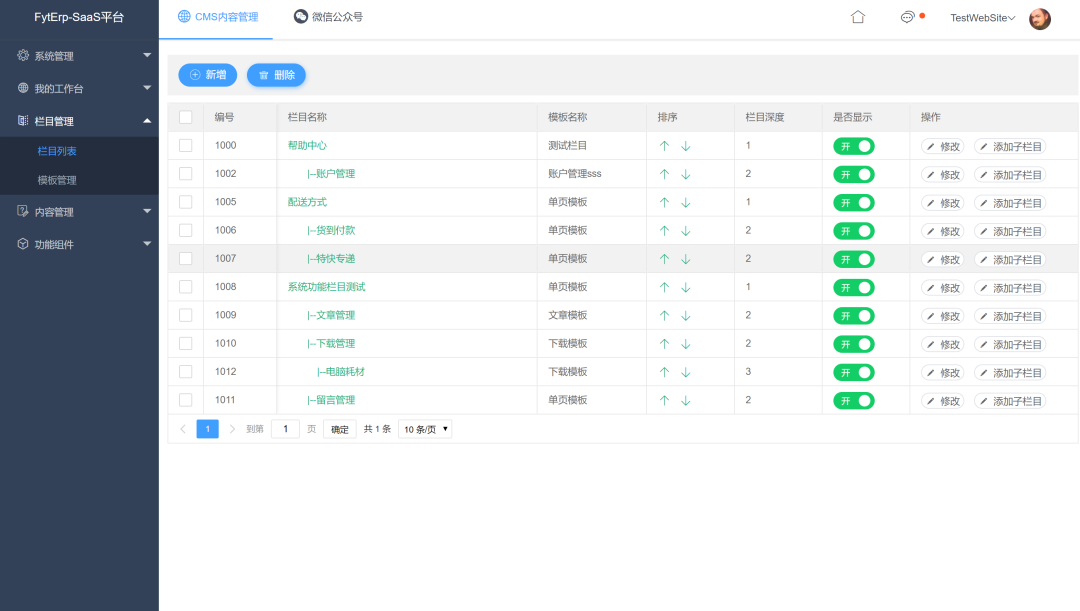1080x611 pixels.
Task: Select all rows with header checkbox
Action: click(185, 117)
